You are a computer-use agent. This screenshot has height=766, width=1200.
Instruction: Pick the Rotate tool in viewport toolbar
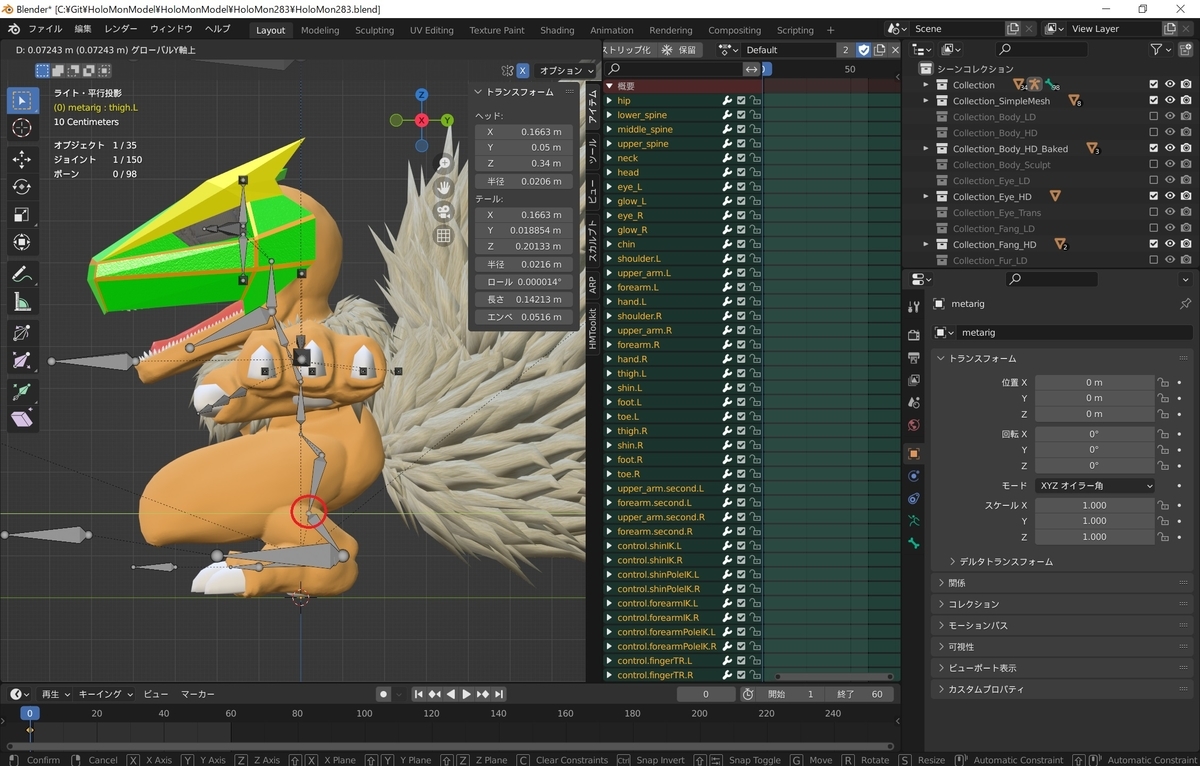pyautogui.click(x=23, y=187)
